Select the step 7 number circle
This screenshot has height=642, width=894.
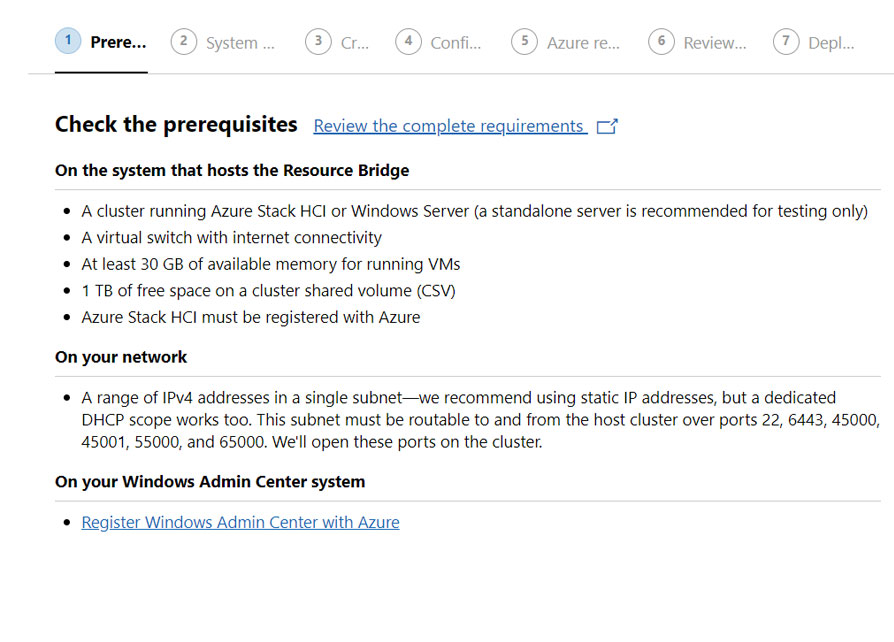pos(786,42)
